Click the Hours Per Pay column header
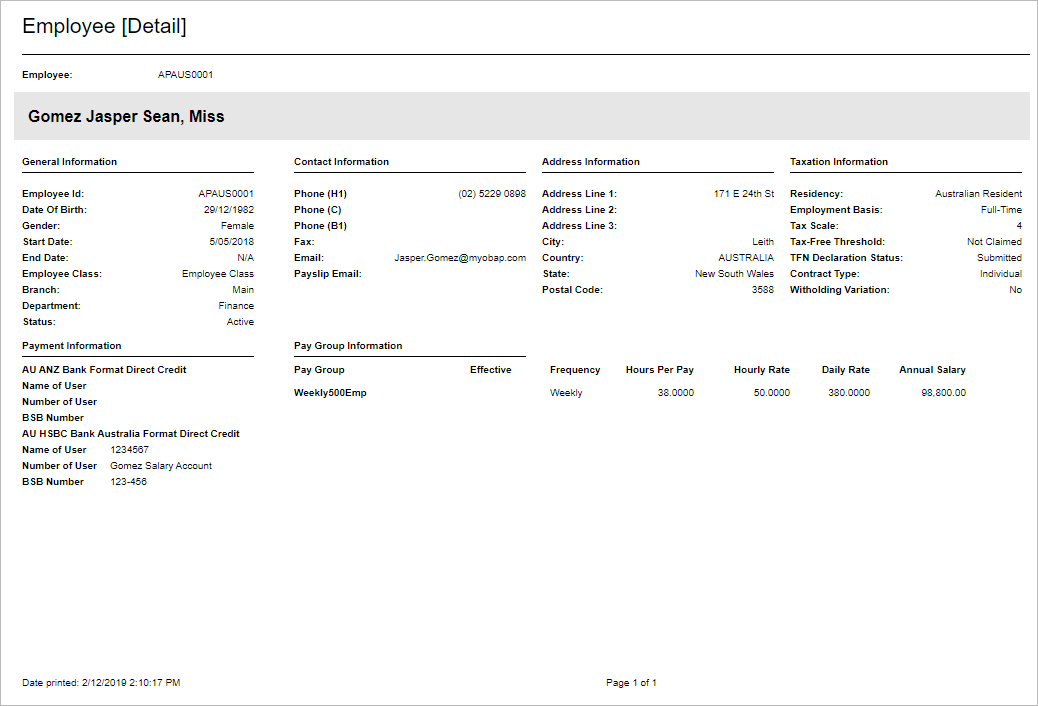 click(x=660, y=370)
